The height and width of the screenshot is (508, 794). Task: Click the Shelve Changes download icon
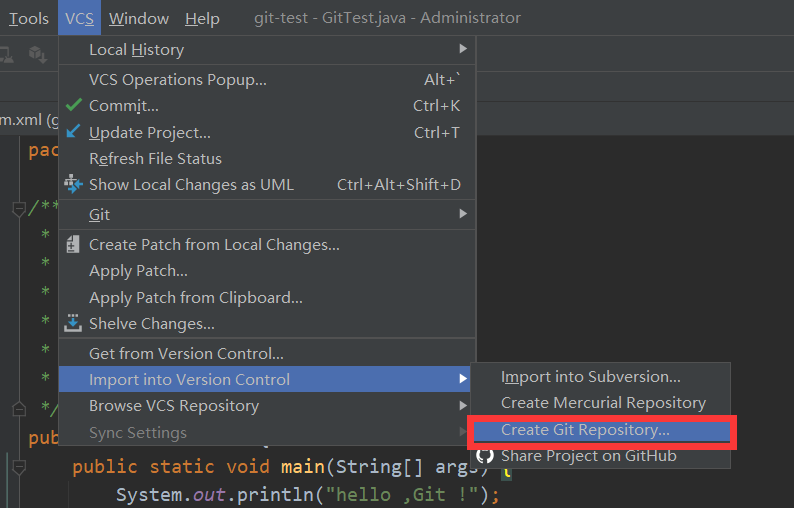(73, 323)
